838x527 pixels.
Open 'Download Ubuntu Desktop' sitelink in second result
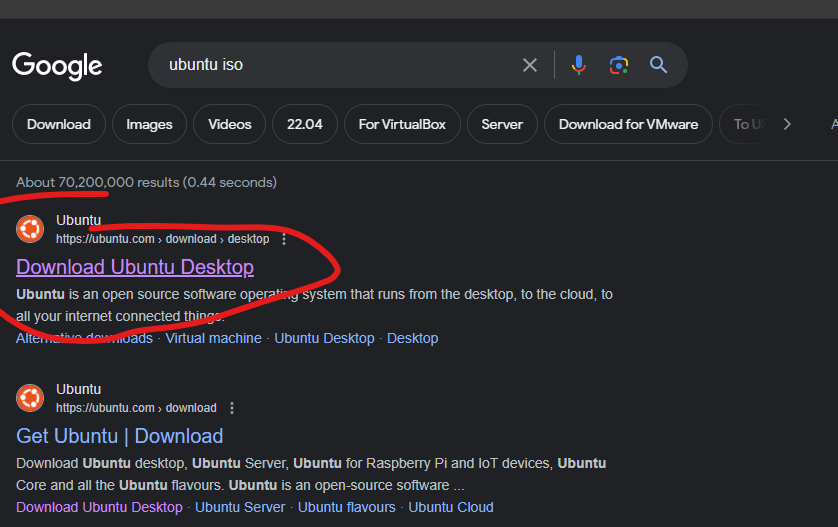coord(99,507)
